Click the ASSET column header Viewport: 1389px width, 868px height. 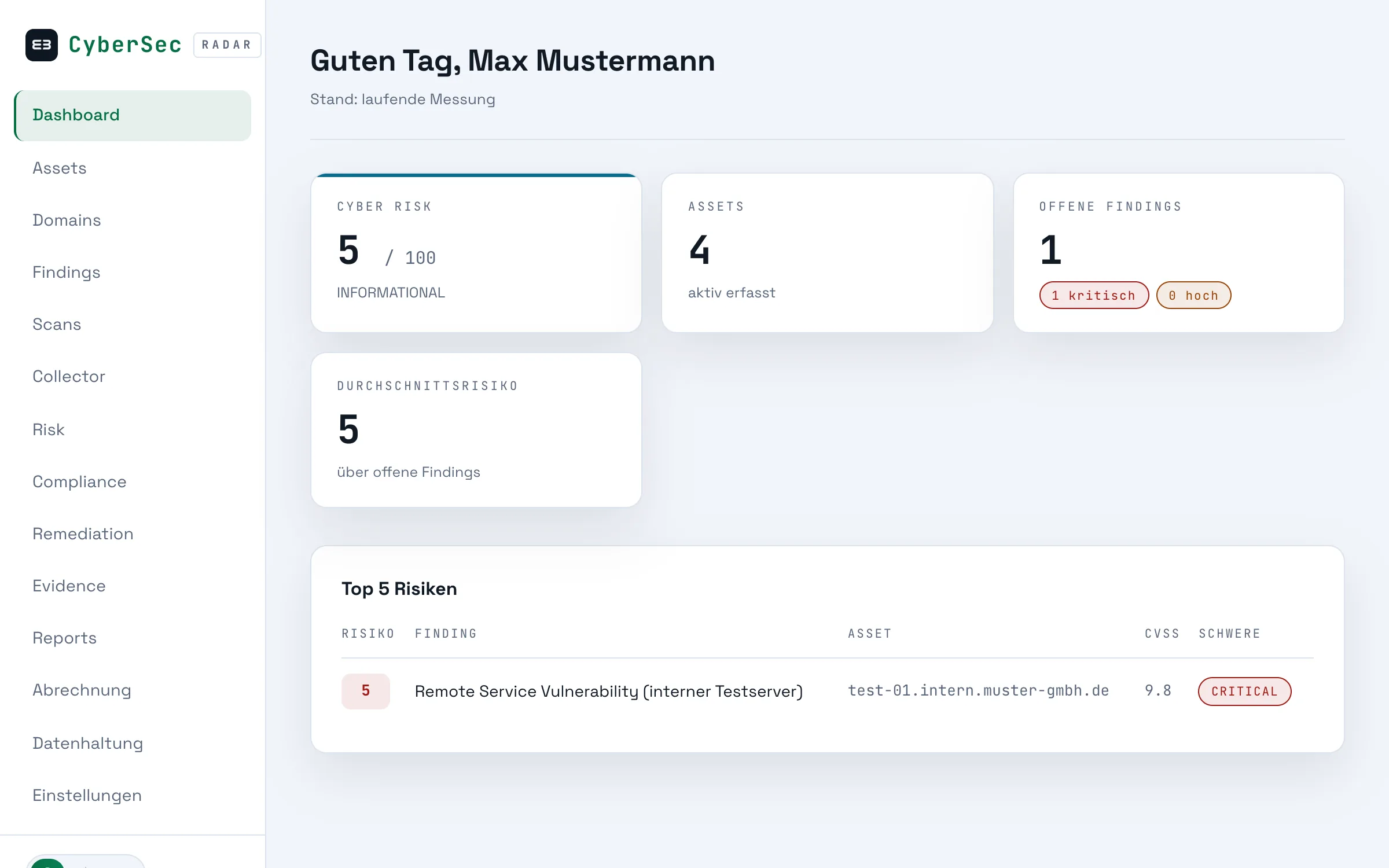point(870,634)
